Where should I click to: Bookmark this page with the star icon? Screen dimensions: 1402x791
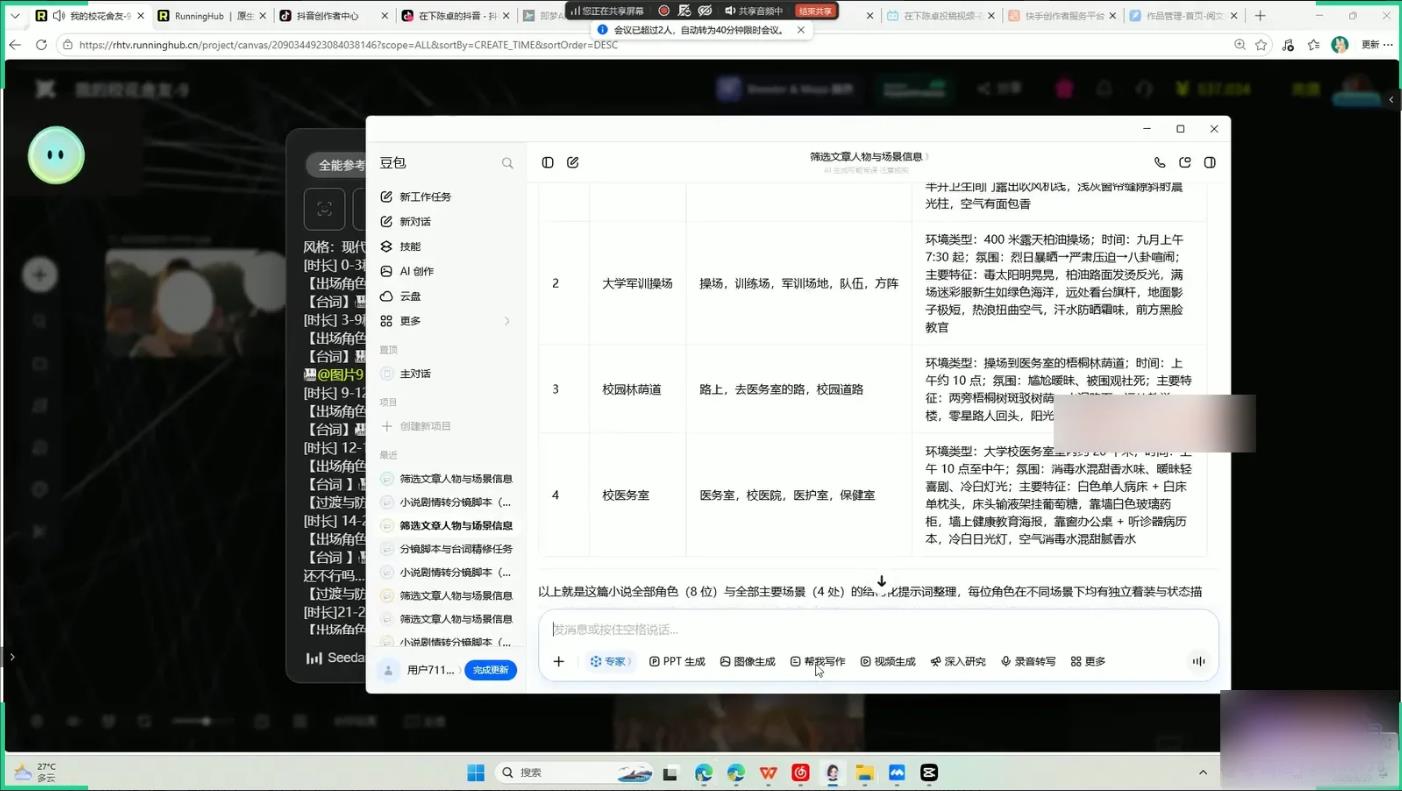(x=1262, y=45)
